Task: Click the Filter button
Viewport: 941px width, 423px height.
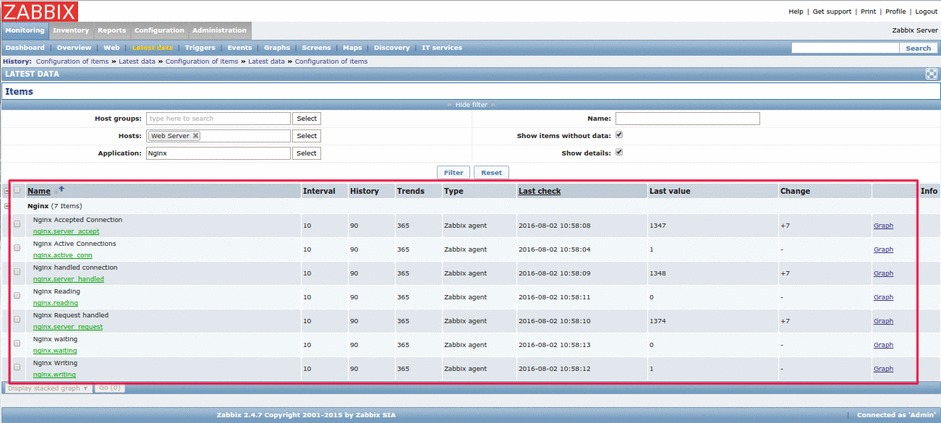Action: point(453,173)
